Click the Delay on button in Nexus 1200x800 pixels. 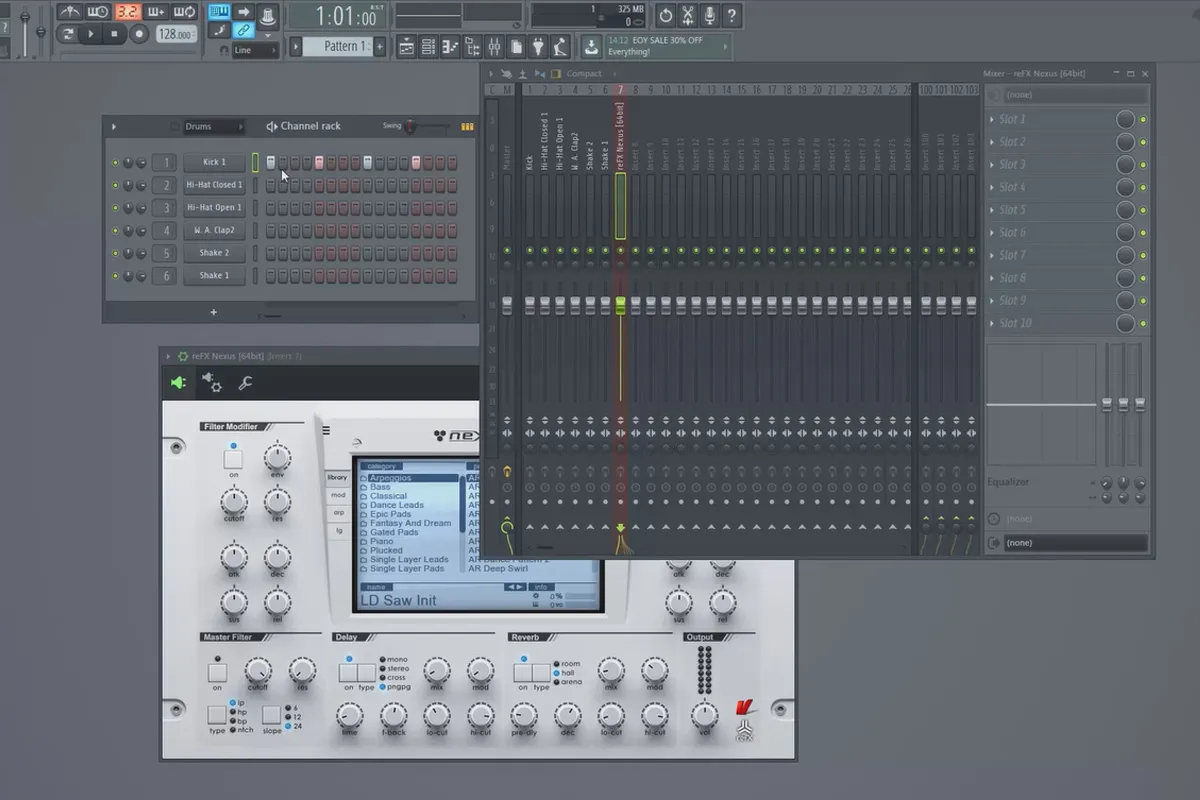click(x=348, y=673)
